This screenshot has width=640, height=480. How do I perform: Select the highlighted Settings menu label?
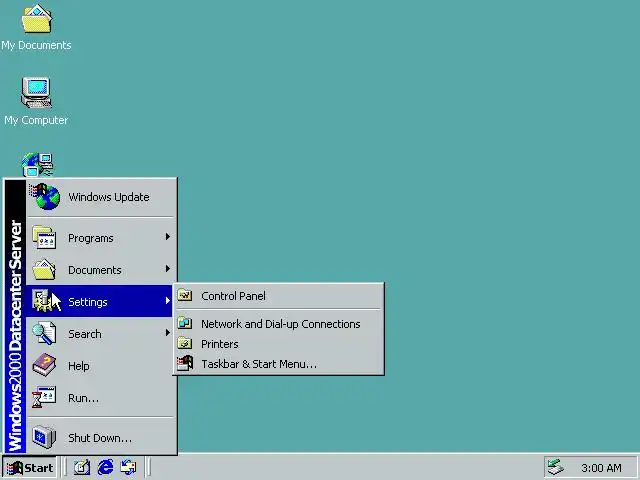coord(88,302)
